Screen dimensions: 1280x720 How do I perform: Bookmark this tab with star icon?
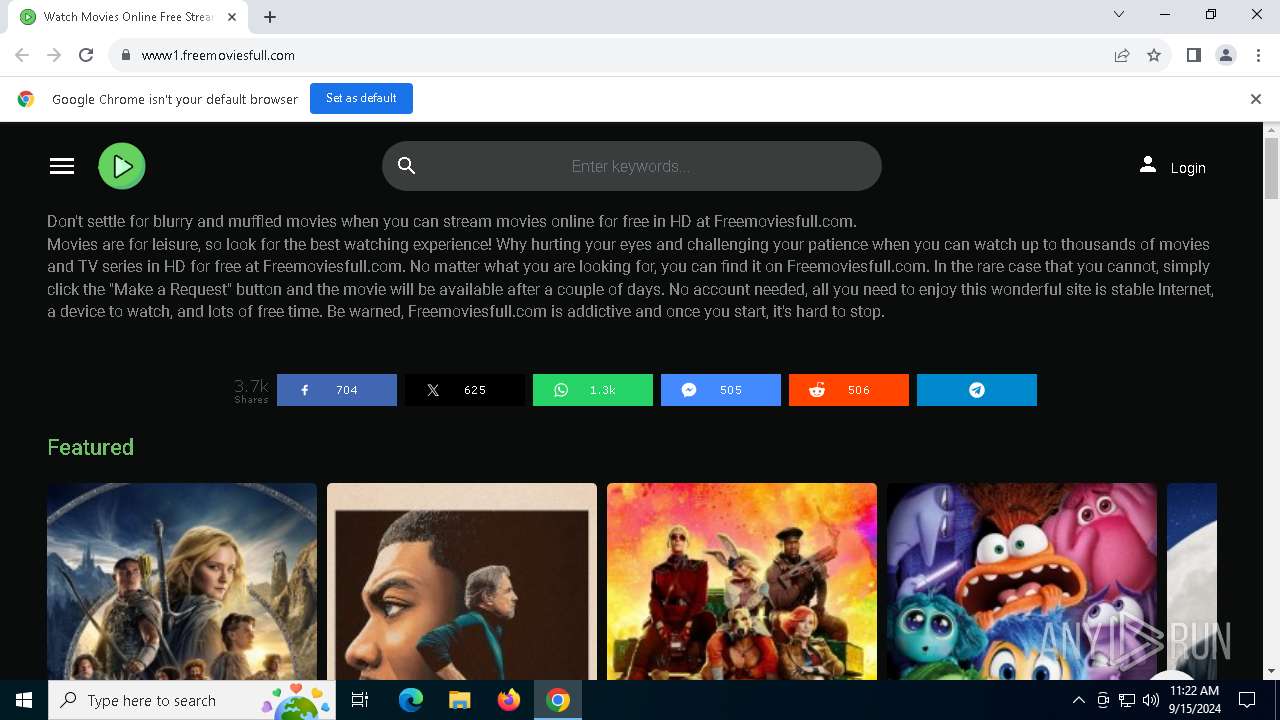tap(1154, 55)
